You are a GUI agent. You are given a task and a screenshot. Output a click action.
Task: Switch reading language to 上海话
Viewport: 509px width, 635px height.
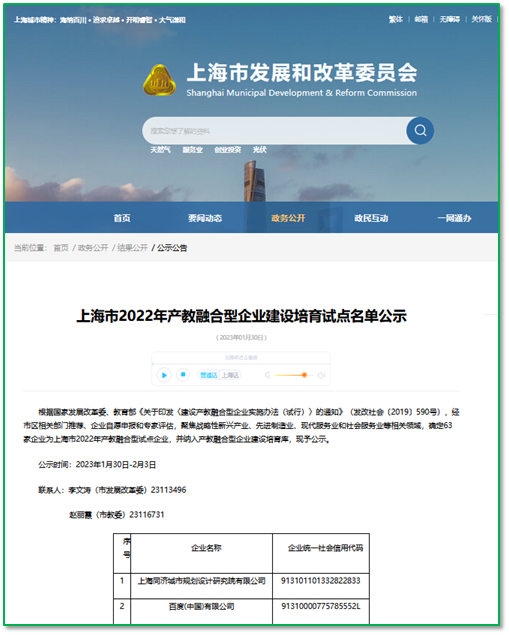tap(230, 375)
